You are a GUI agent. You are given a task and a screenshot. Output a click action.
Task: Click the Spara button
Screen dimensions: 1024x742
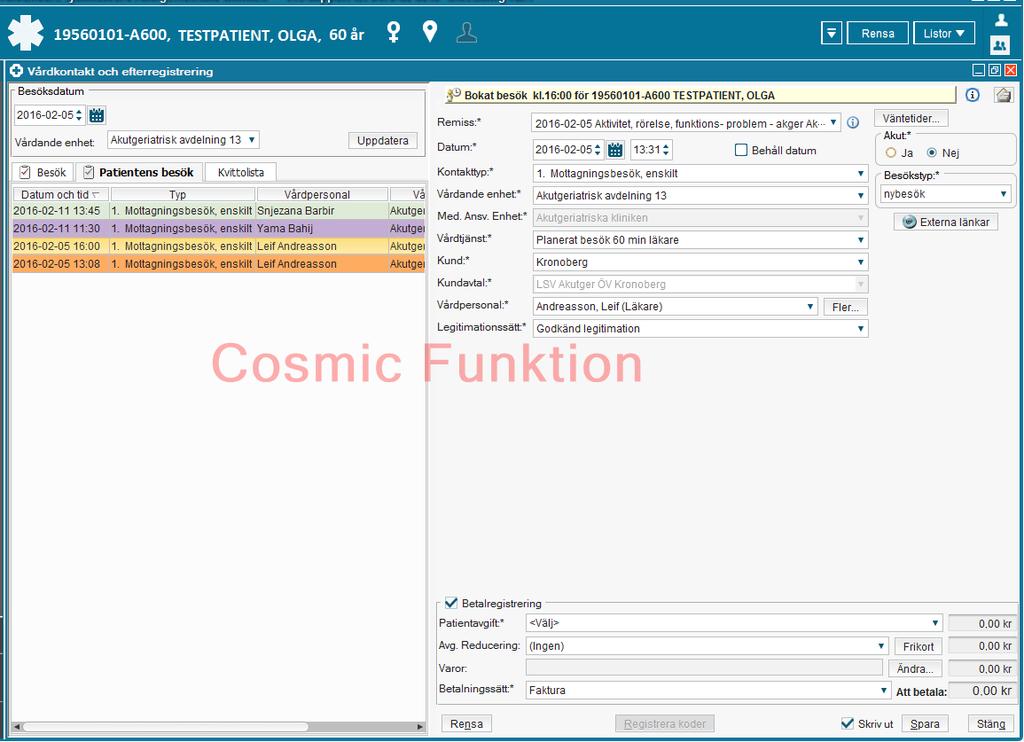[x=925, y=724]
